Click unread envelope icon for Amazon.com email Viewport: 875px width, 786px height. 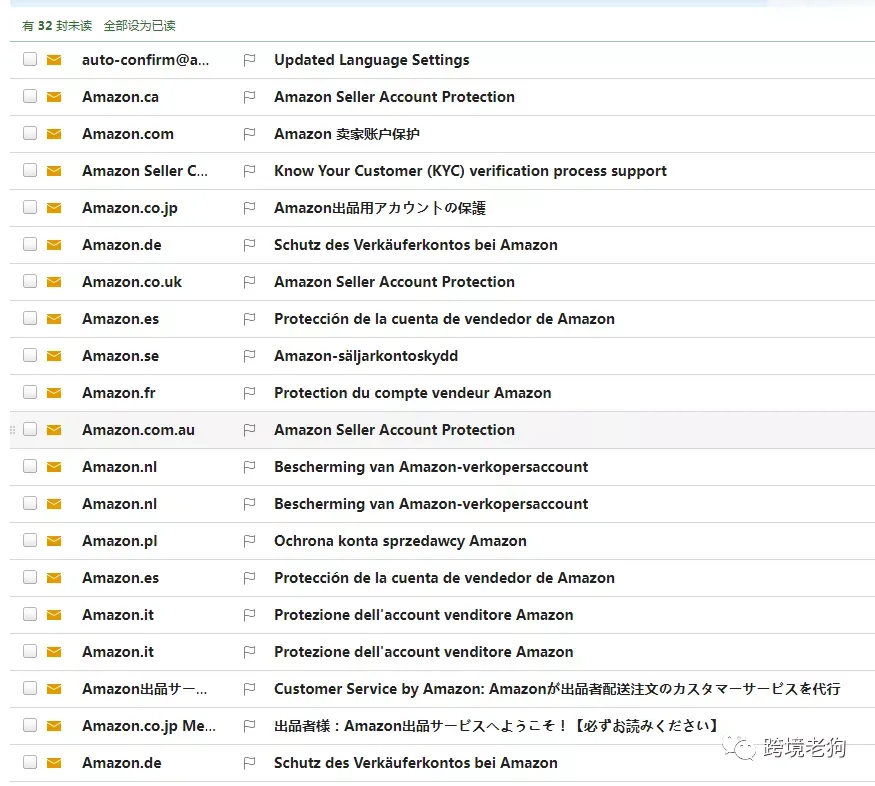point(54,134)
